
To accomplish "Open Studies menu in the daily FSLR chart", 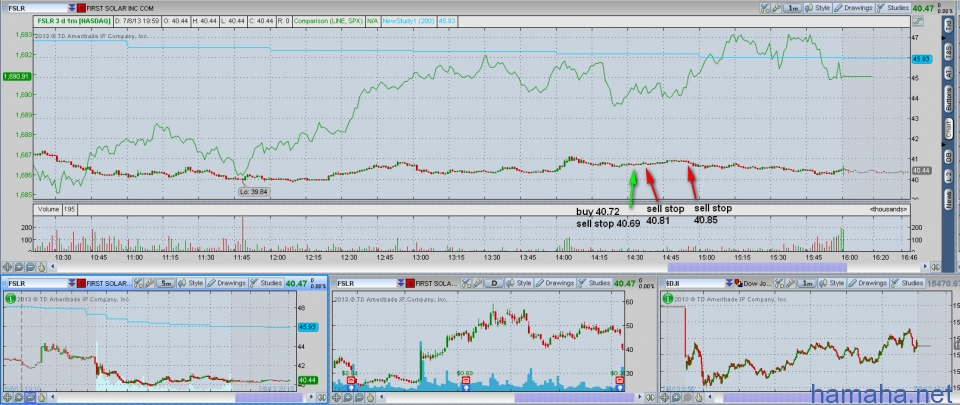I will pos(594,283).
